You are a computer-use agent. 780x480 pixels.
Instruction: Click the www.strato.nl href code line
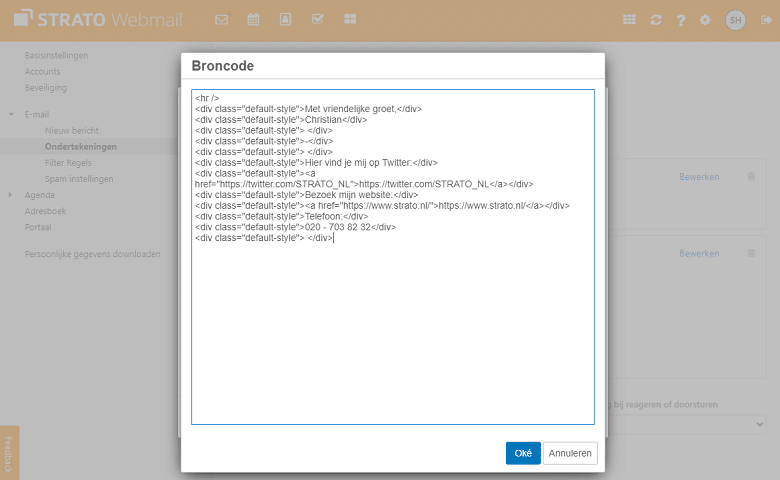pos(382,205)
